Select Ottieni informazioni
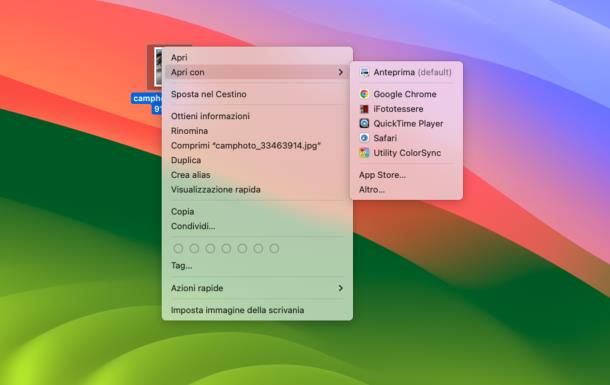This screenshot has width=610, height=385. [x=257, y=116]
